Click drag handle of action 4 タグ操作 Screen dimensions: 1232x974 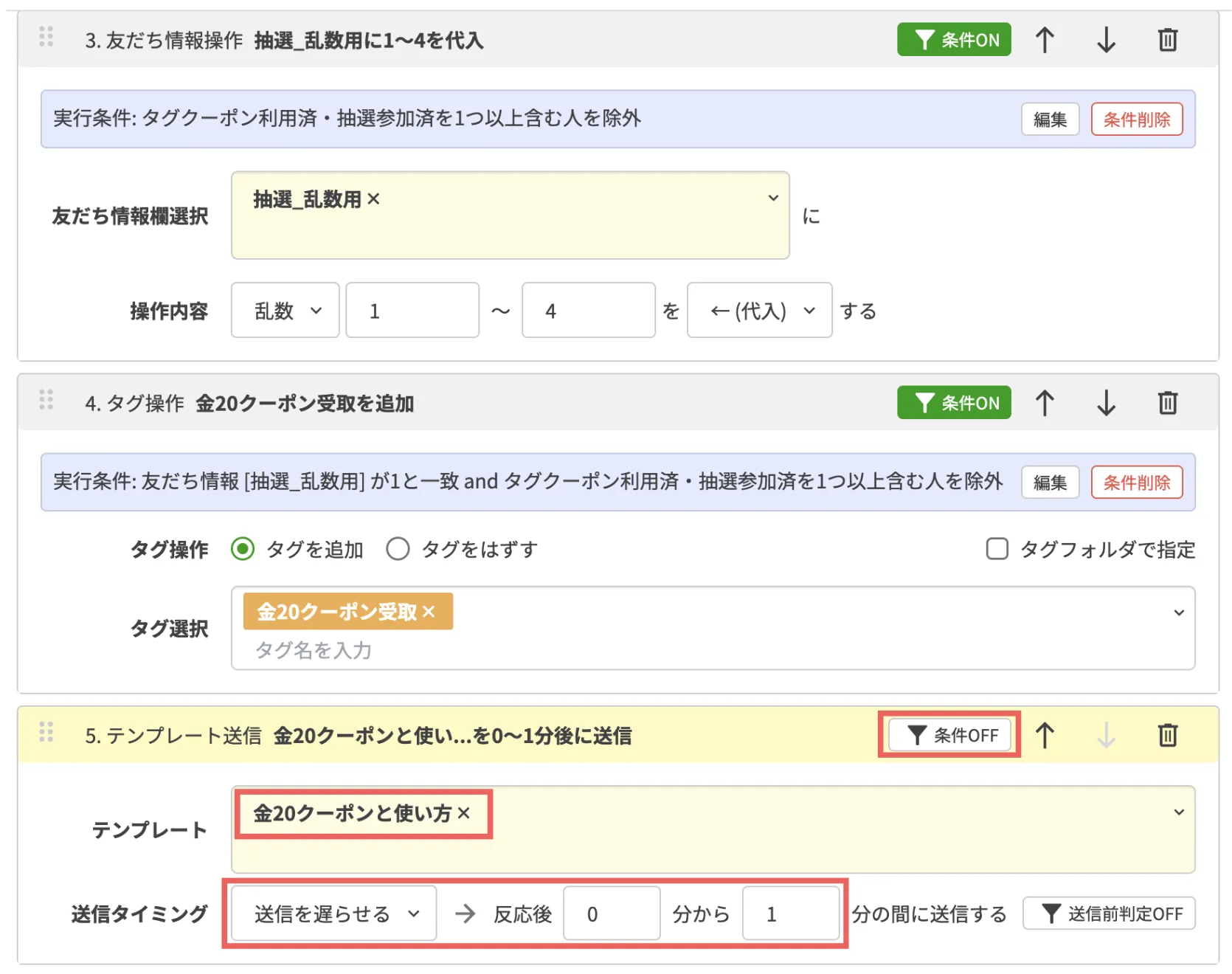46,400
